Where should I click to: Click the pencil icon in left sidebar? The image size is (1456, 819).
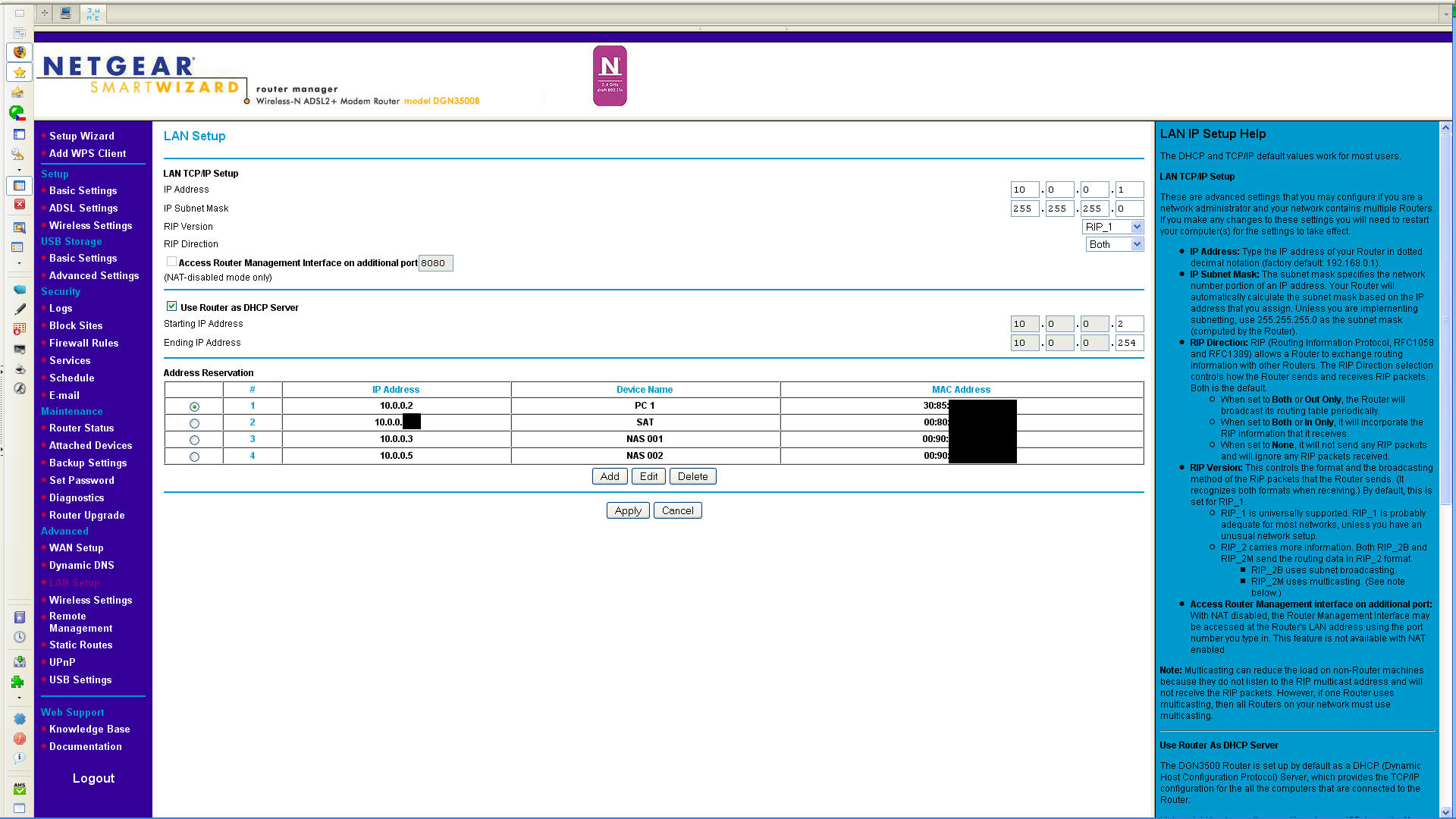pos(20,309)
